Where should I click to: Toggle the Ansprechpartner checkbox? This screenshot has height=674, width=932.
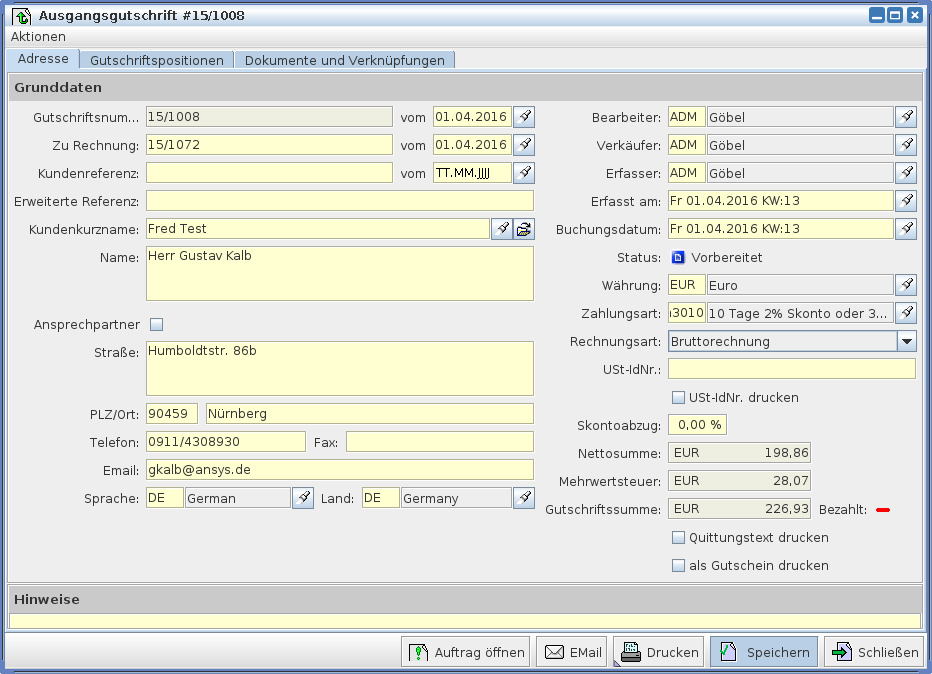156,324
